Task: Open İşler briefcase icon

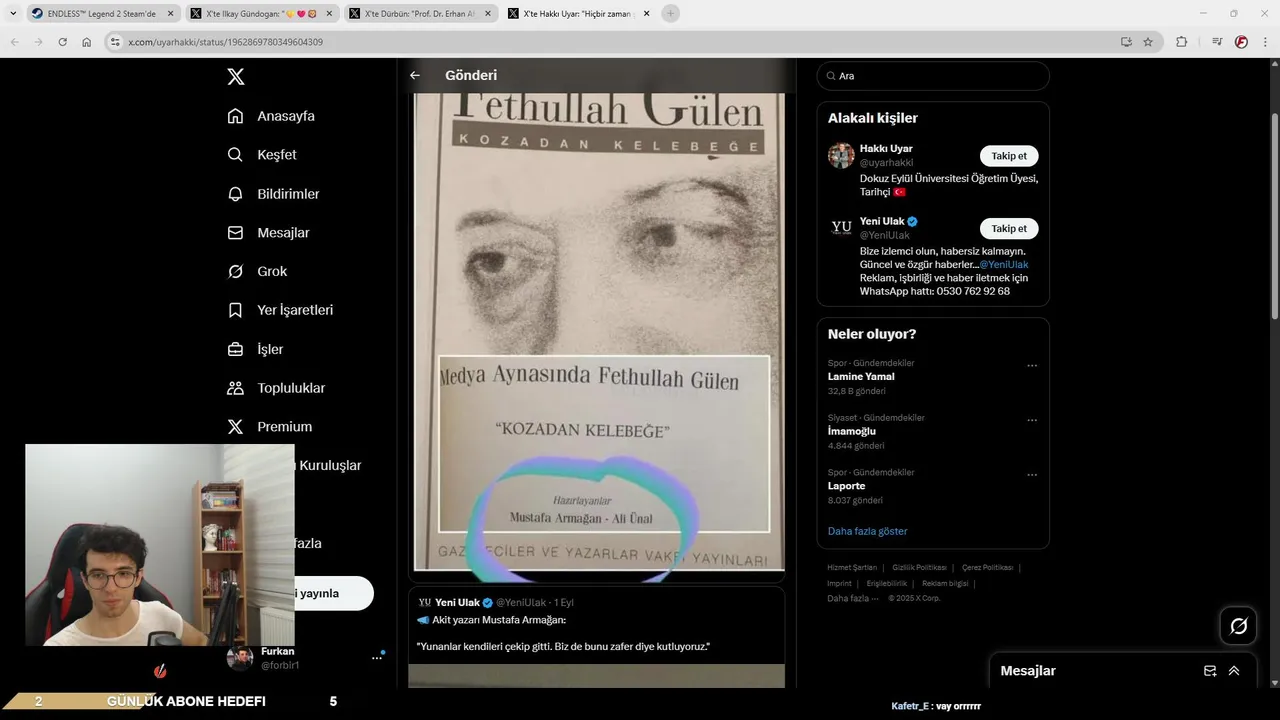Action: pyautogui.click(x=235, y=349)
